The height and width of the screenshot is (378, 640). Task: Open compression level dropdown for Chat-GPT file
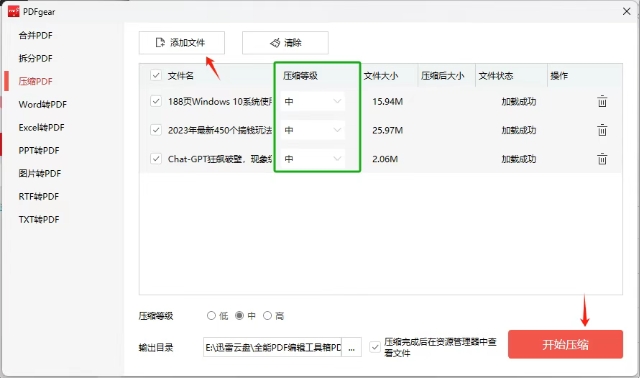[x=313, y=159]
